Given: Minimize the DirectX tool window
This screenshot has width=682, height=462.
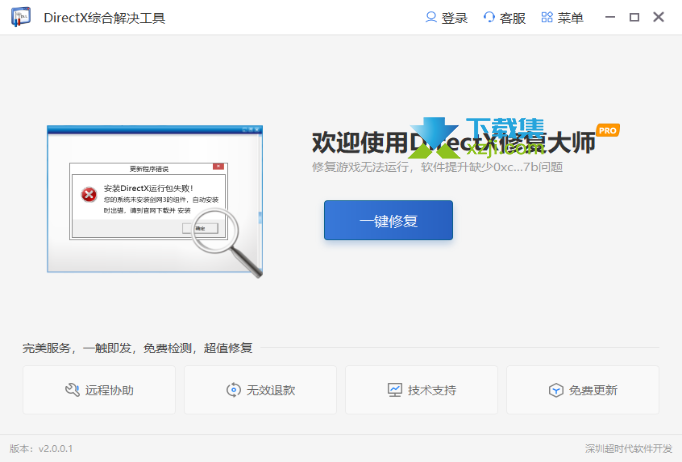Looking at the screenshot, I should (610, 17).
